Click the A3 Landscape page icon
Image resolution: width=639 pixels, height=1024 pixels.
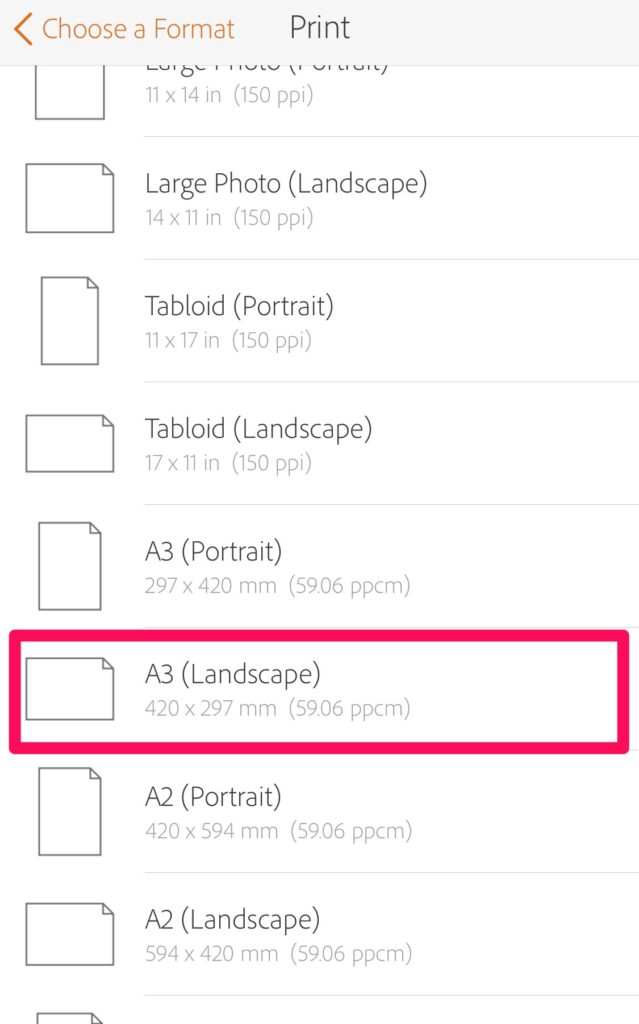pyautogui.click(x=70, y=689)
